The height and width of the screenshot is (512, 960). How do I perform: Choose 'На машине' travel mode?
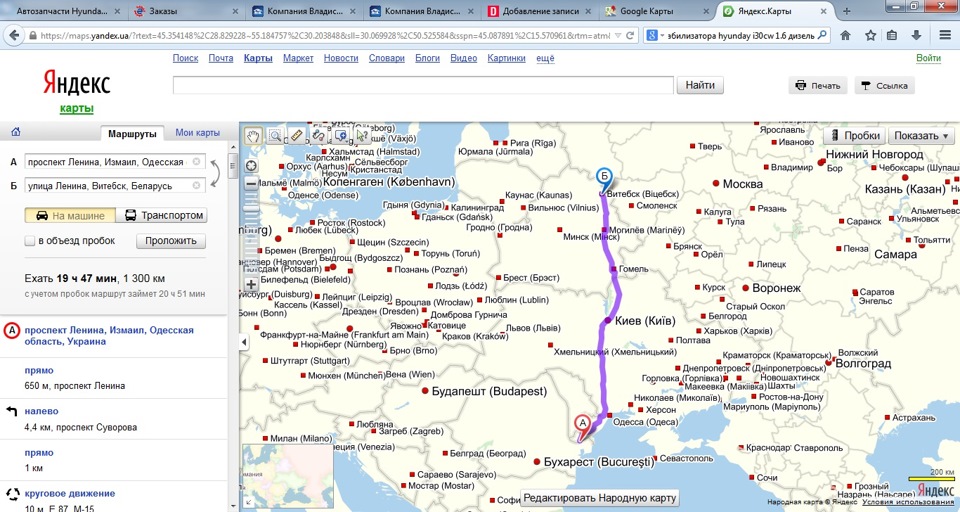point(70,216)
